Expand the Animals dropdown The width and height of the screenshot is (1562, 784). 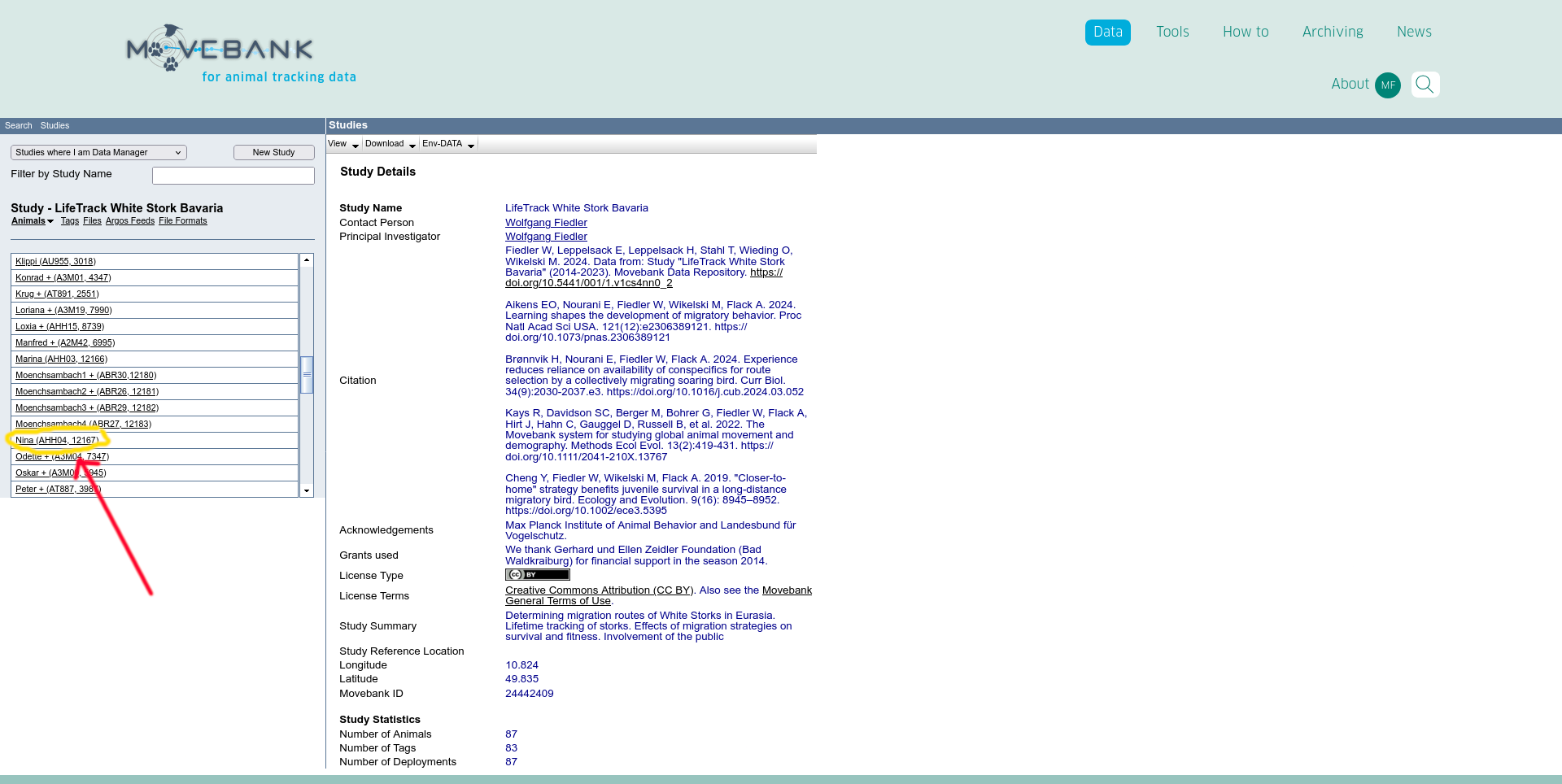pos(33,221)
